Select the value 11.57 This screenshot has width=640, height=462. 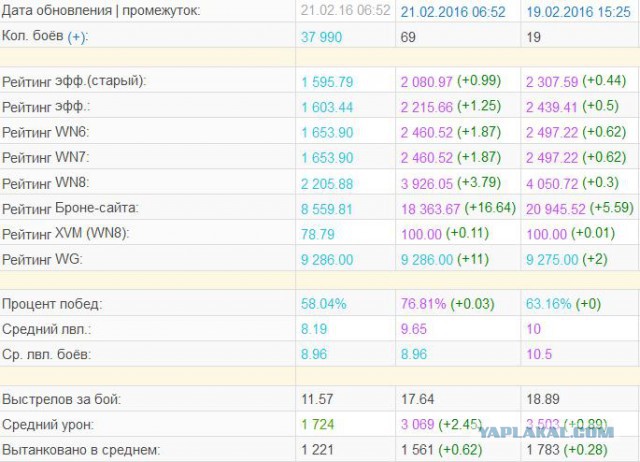pyautogui.click(x=317, y=400)
